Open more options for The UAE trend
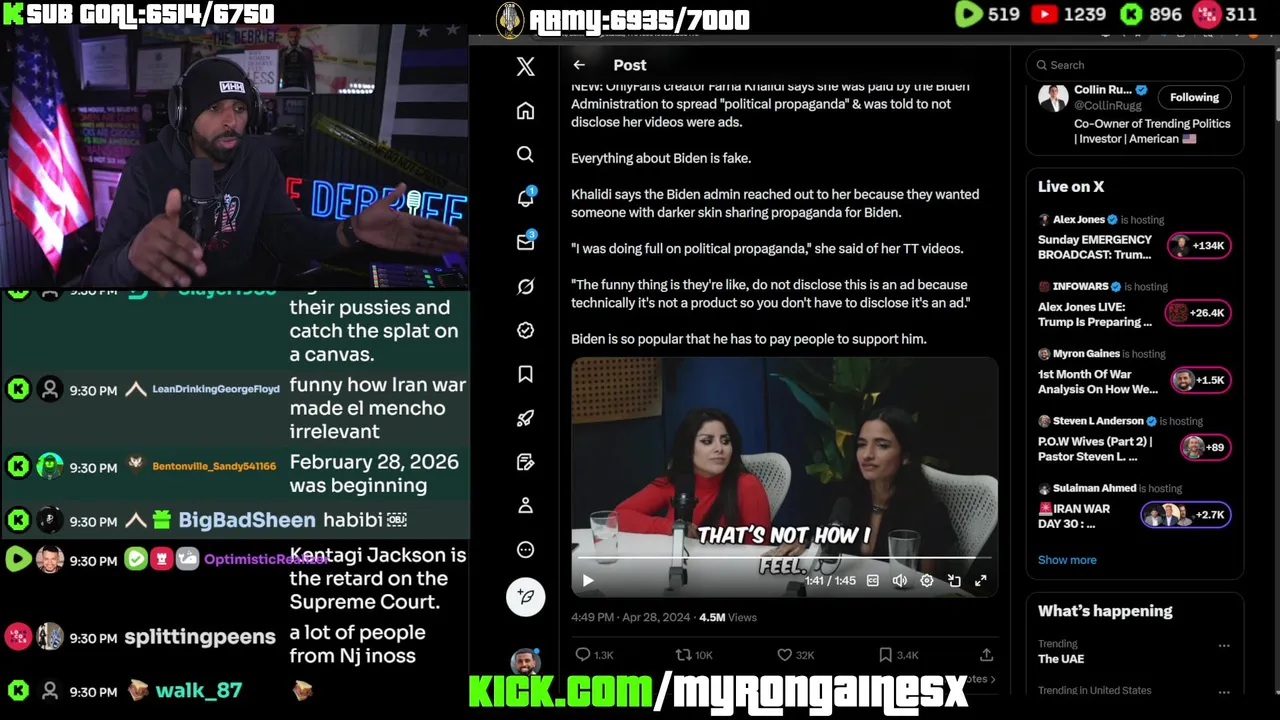The height and width of the screenshot is (720, 1280). pyautogui.click(x=1223, y=646)
